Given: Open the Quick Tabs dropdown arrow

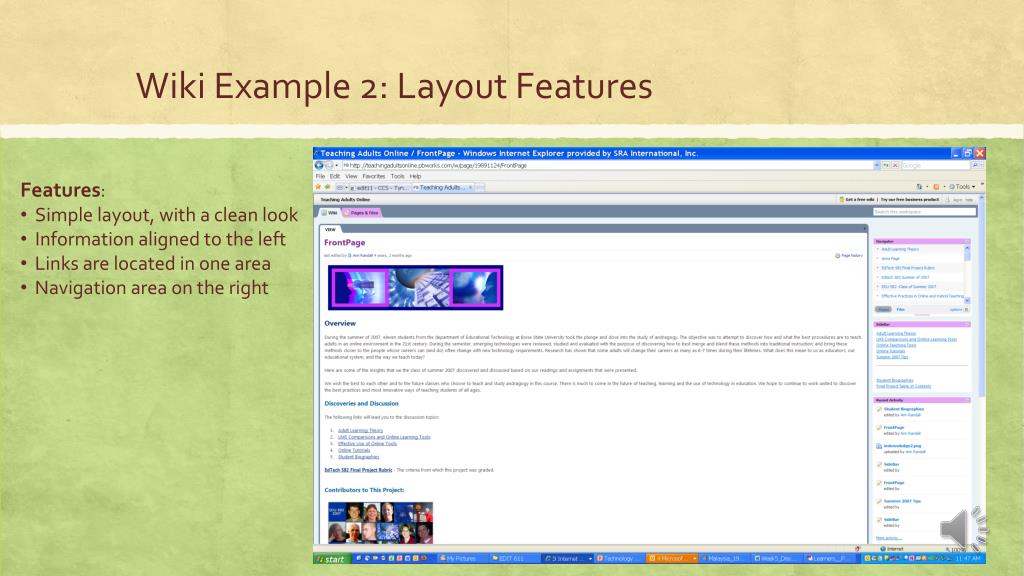Looking at the screenshot, I should [346, 187].
